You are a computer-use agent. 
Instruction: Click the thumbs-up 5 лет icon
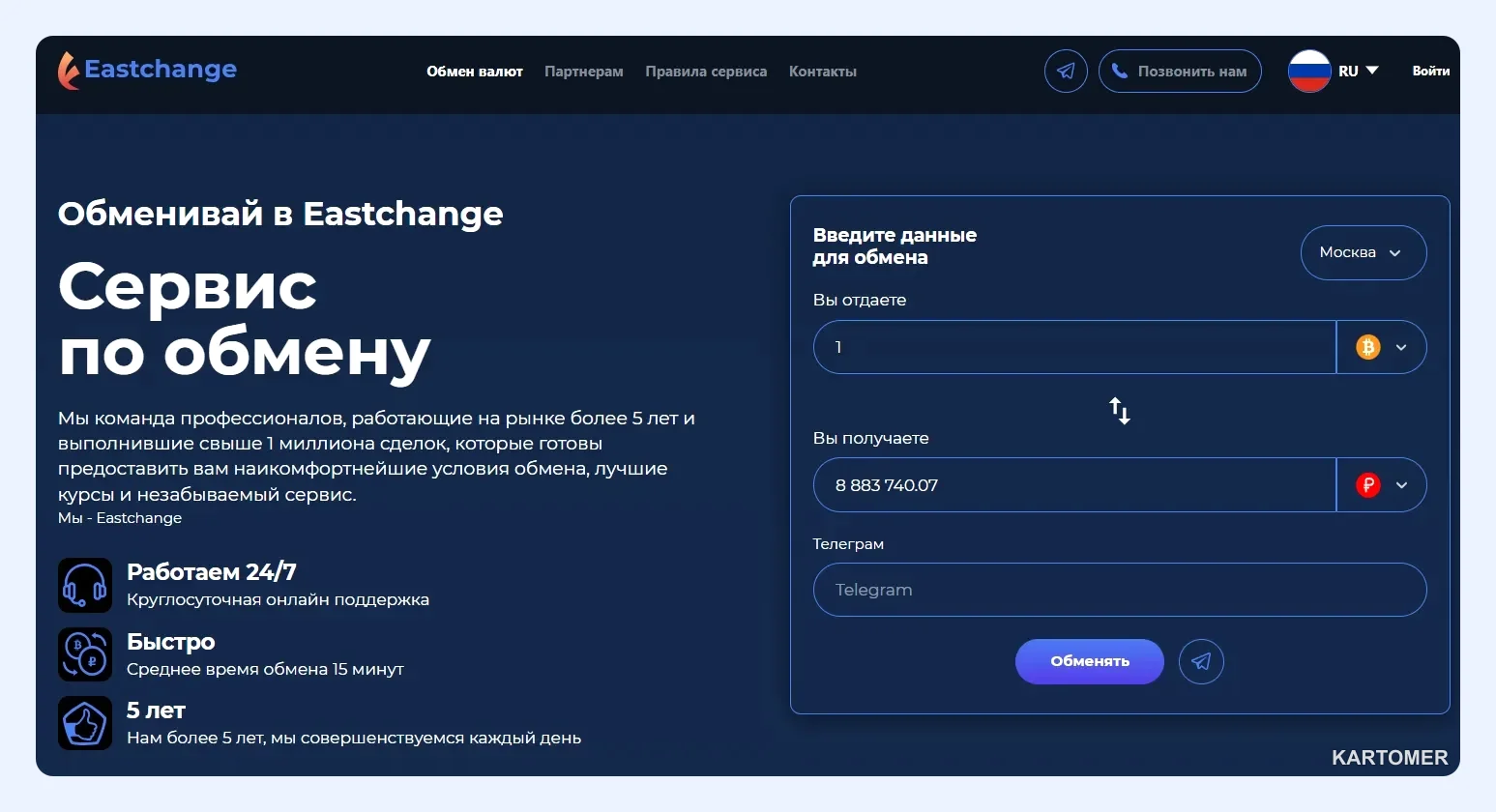[85, 723]
